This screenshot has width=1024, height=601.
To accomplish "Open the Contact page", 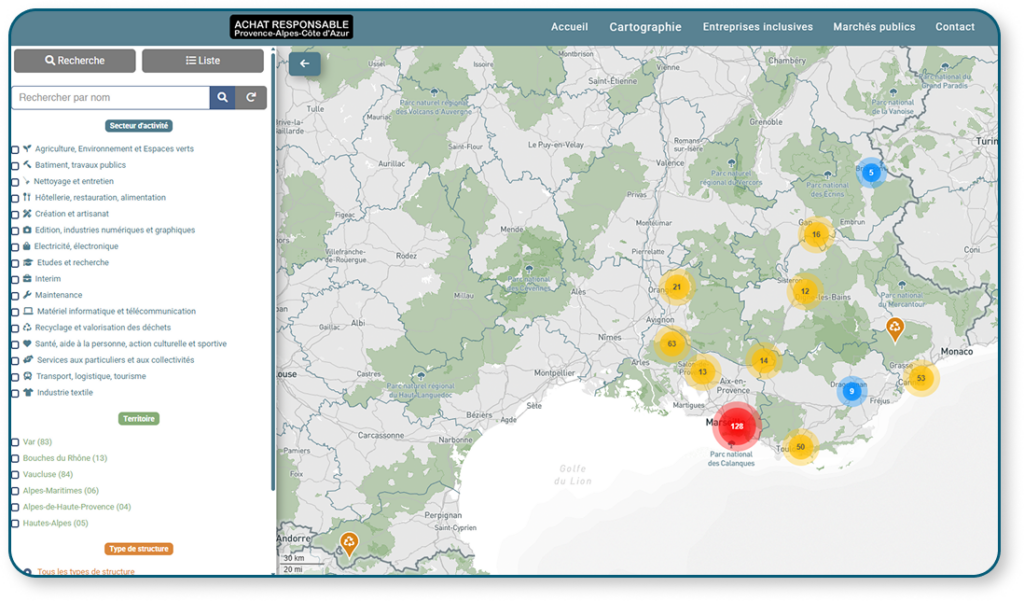I will point(955,27).
